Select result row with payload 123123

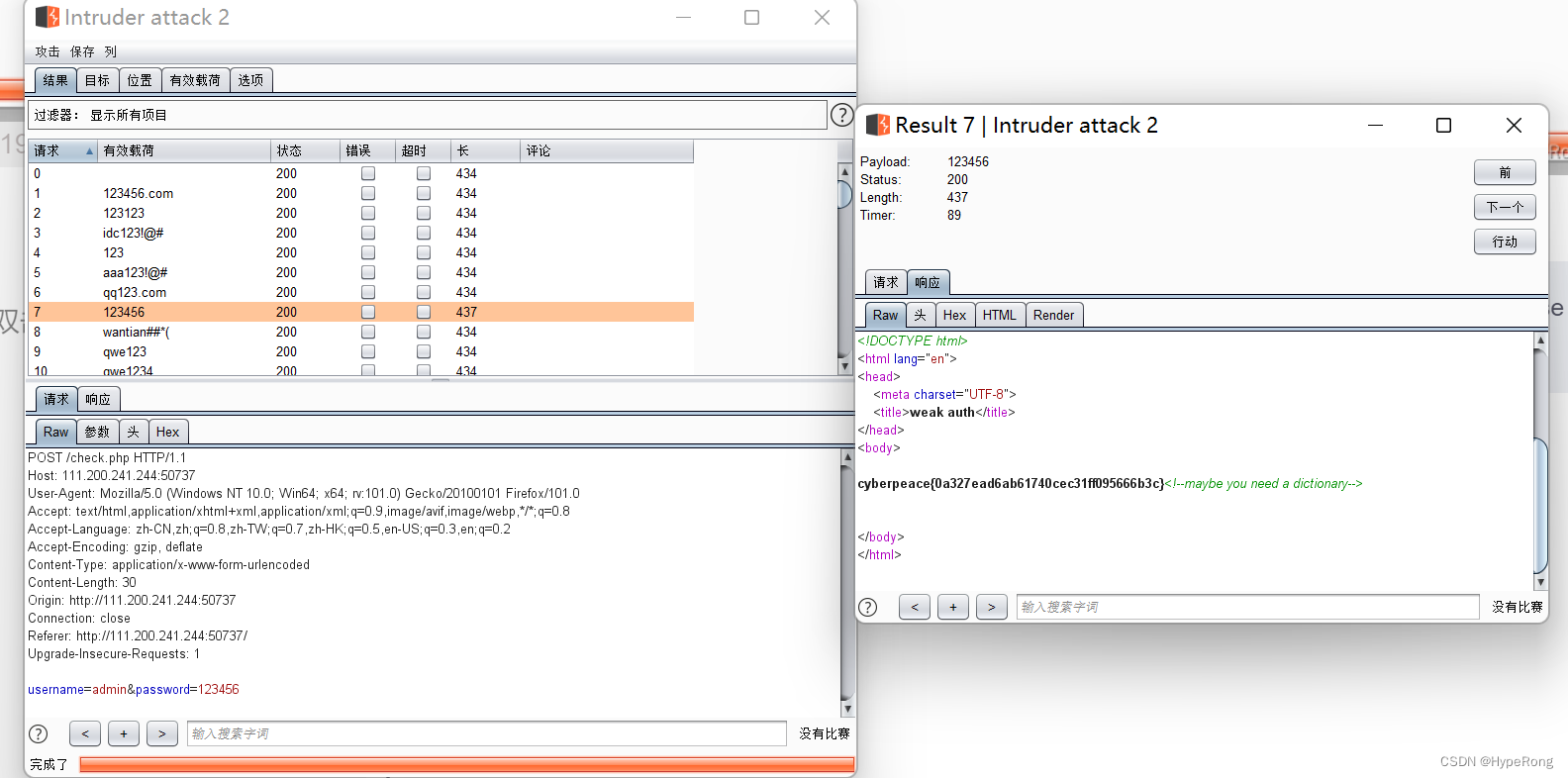[x=361, y=213]
